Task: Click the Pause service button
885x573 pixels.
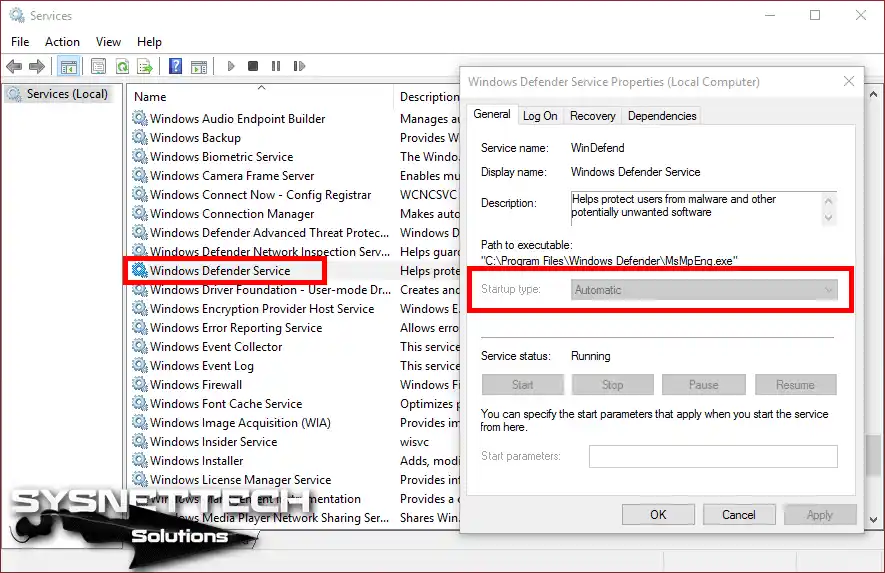Action: click(703, 384)
